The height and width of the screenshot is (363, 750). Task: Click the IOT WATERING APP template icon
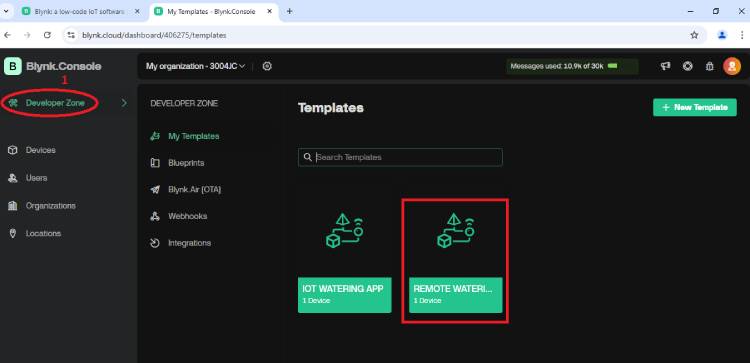click(345, 231)
